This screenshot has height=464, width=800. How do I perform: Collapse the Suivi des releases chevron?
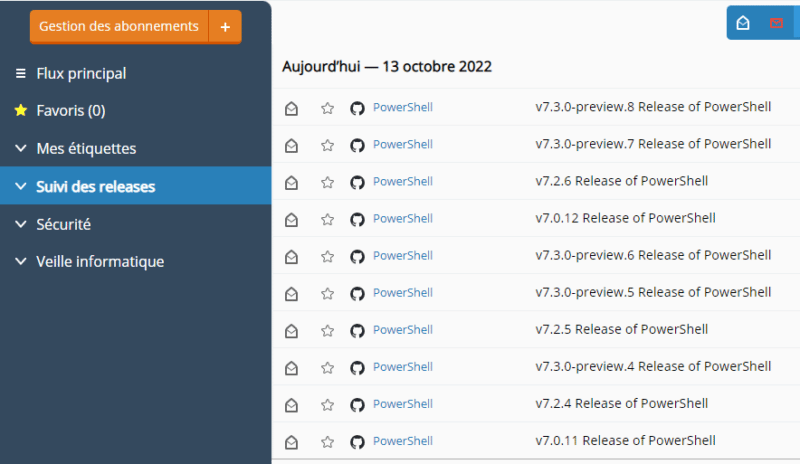pos(20,186)
